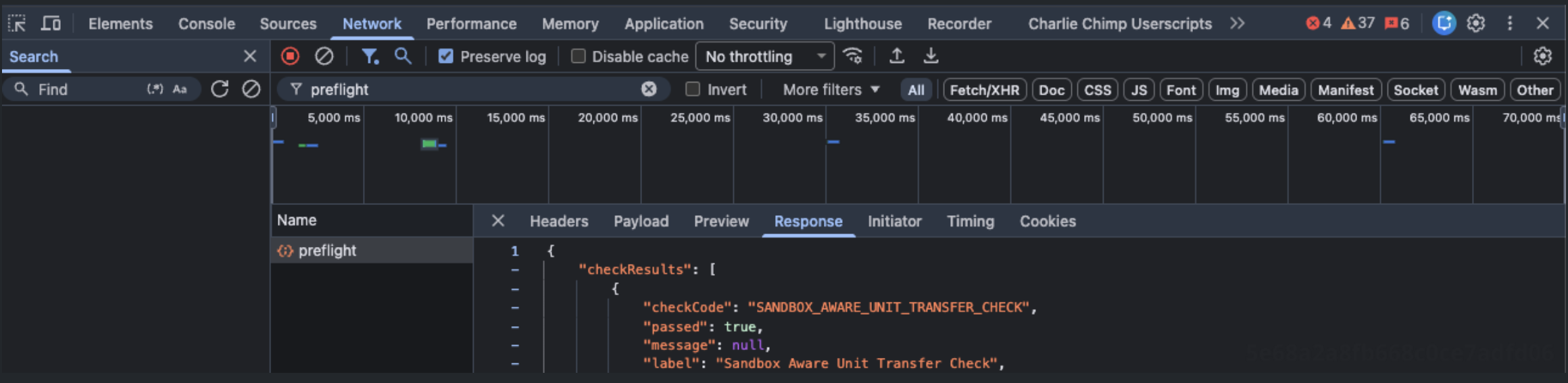
Task: Toggle Preserve log checkbox
Action: point(446,56)
